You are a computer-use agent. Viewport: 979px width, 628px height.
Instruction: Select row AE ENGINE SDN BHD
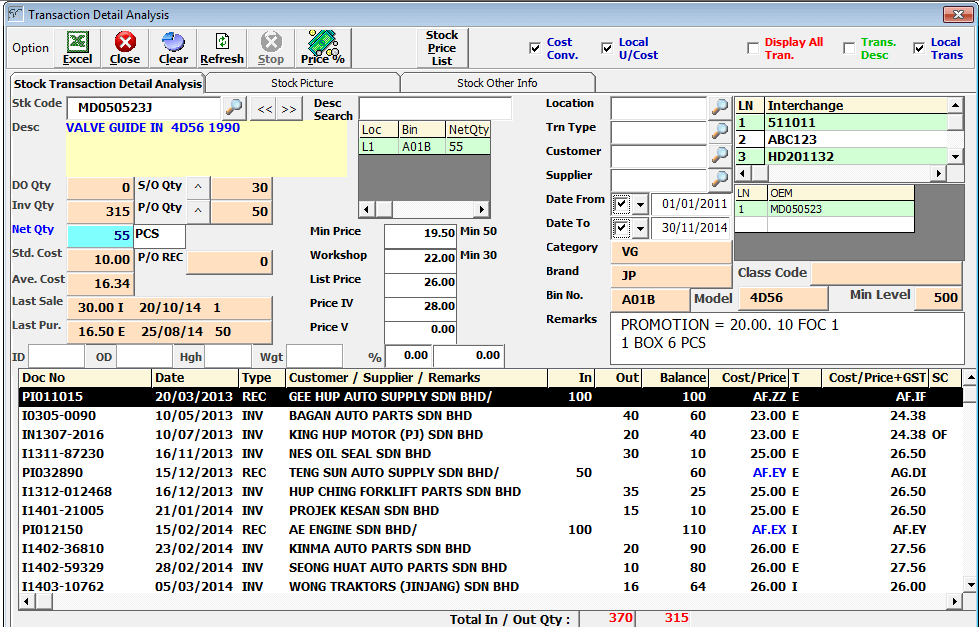coord(491,529)
